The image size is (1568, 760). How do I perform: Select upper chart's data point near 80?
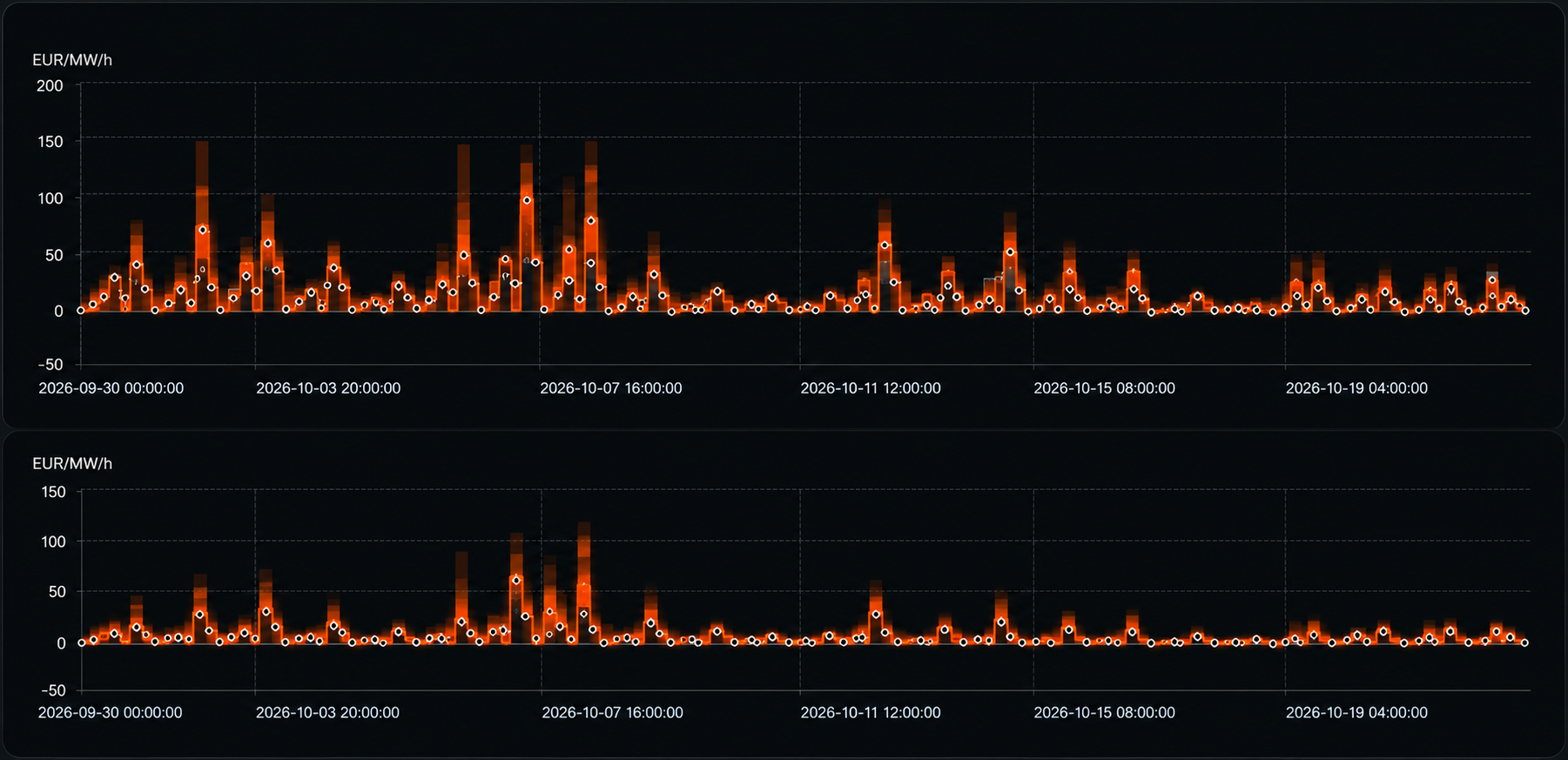(x=591, y=221)
